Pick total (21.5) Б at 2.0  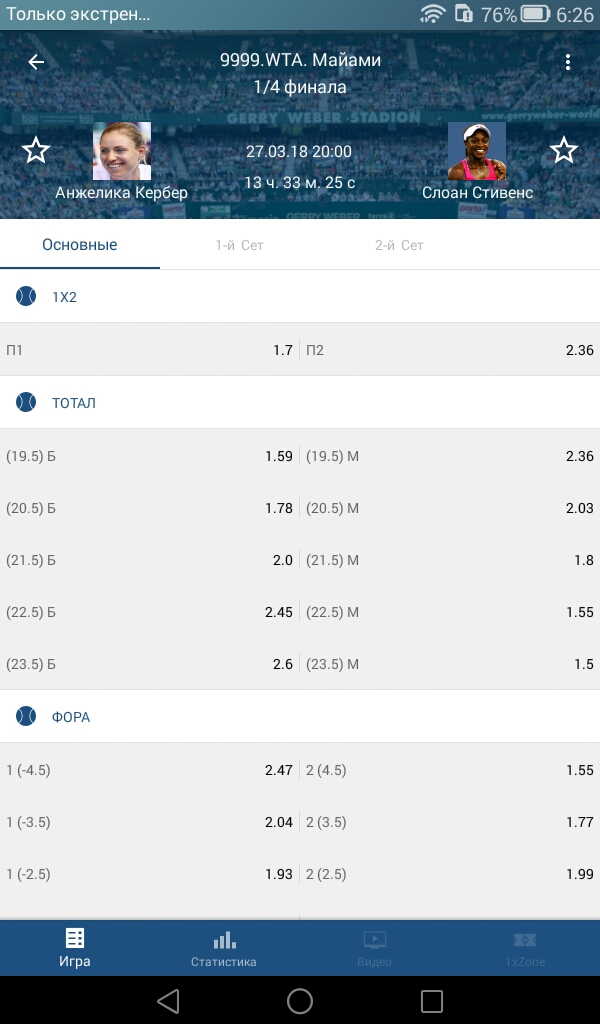tap(150, 560)
